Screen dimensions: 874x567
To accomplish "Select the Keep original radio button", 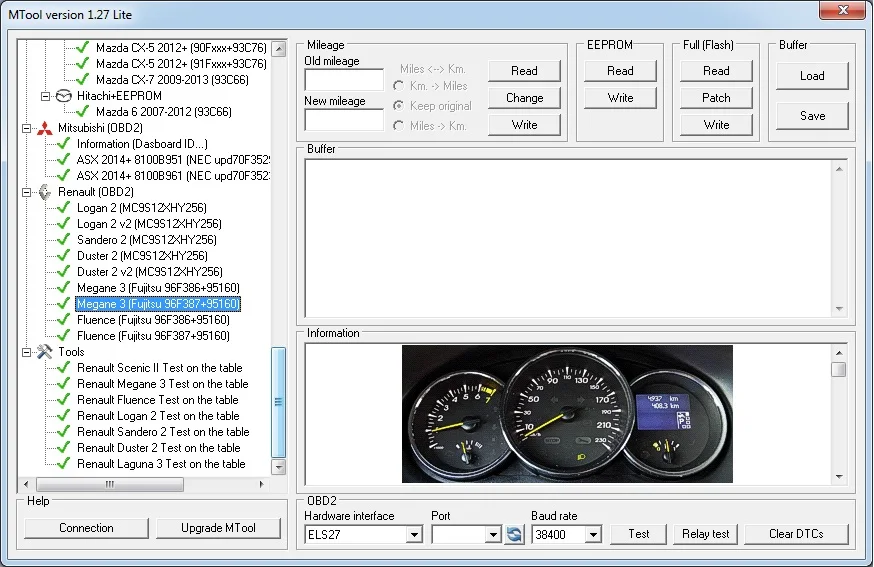I will 400,106.
